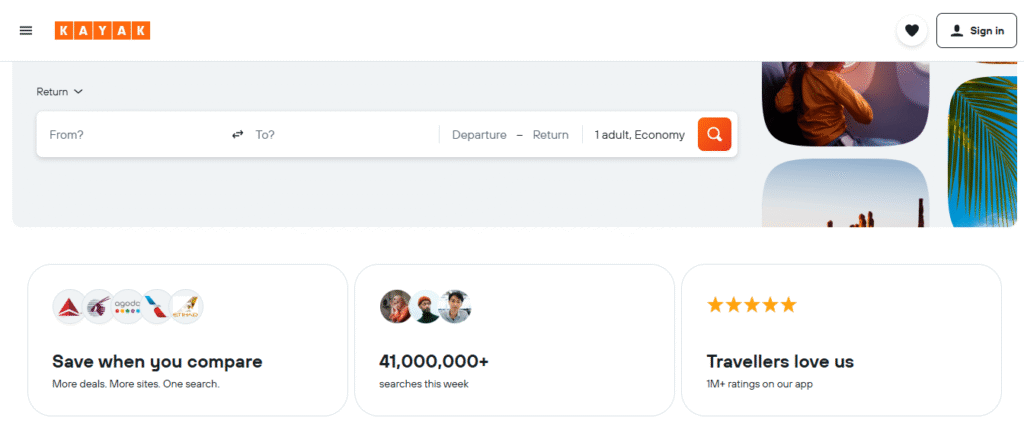Screen dimensions: 1024x424
Task: Click the five orange rating stars
Action: pos(751,305)
